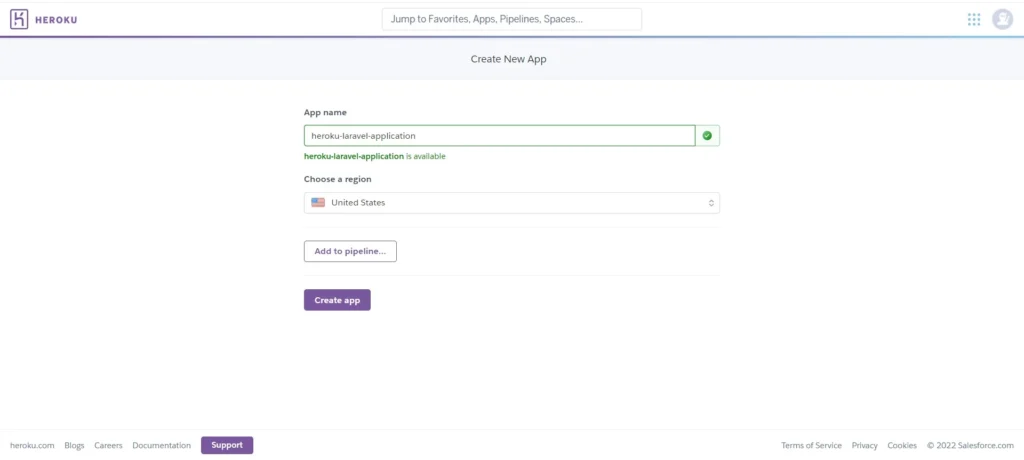The height and width of the screenshot is (460, 1024).
Task: Click the Jump to Favorites search box
Action: click(x=511, y=19)
